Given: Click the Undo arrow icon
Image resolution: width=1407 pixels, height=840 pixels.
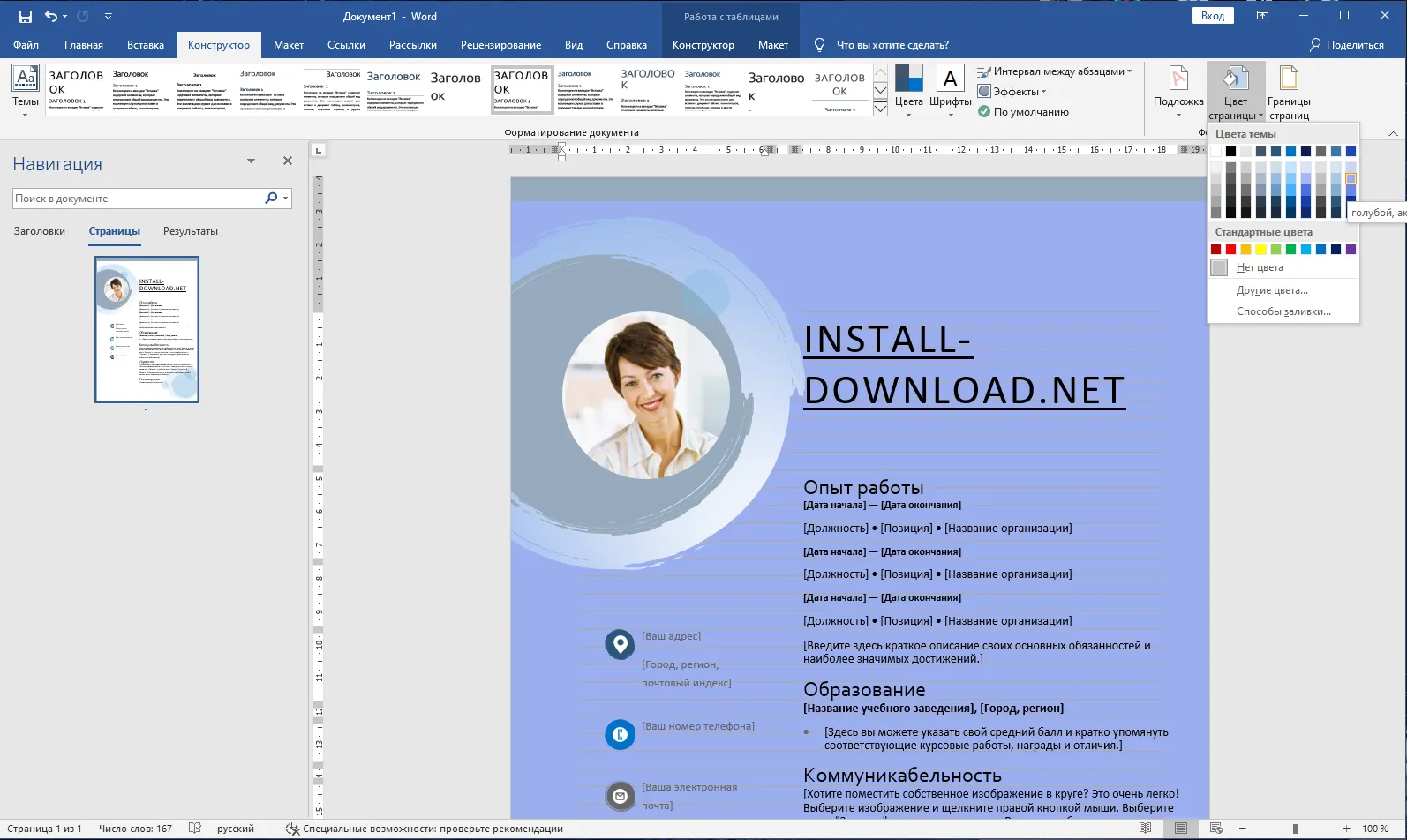Looking at the screenshot, I should click(51, 16).
